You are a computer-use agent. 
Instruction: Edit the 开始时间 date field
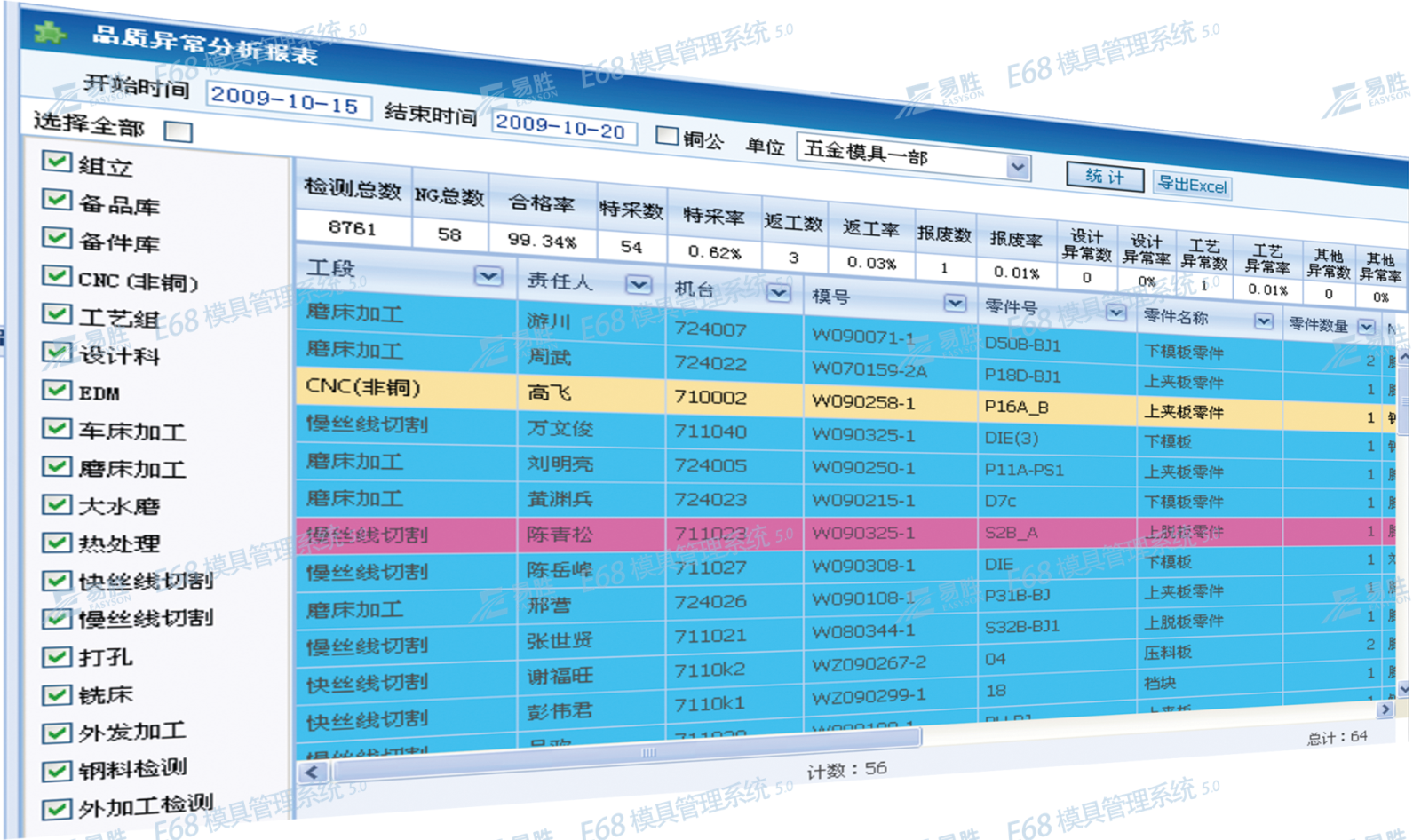coord(288,101)
